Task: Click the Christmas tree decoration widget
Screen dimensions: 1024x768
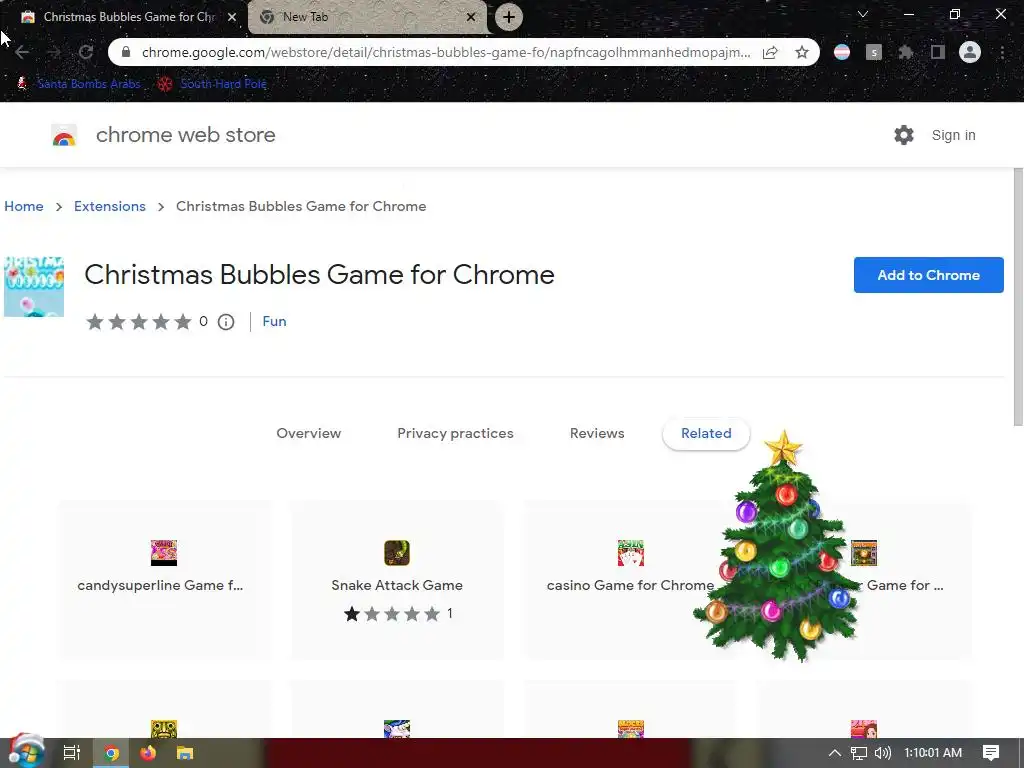Action: pyautogui.click(x=779, y=547)
